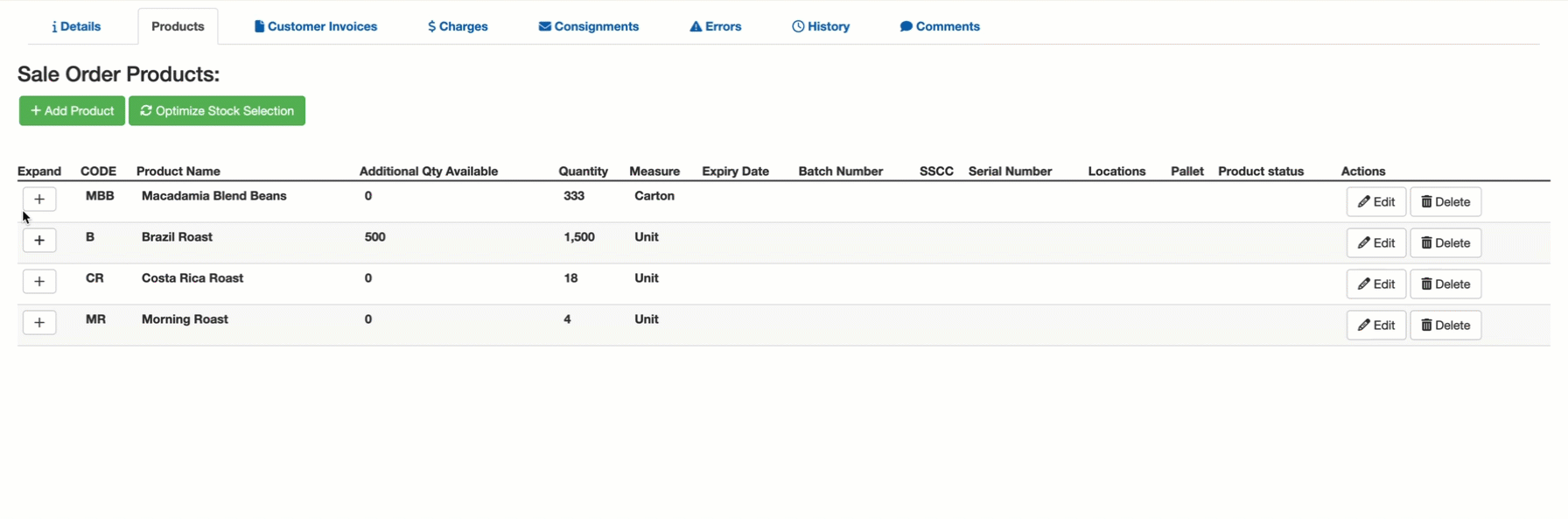Edit the Morning Roast product

1375,326
